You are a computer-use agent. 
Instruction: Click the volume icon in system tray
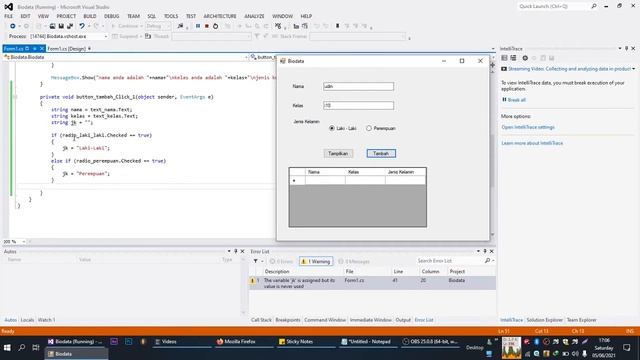pyautogui.click(x=576, y=353)
